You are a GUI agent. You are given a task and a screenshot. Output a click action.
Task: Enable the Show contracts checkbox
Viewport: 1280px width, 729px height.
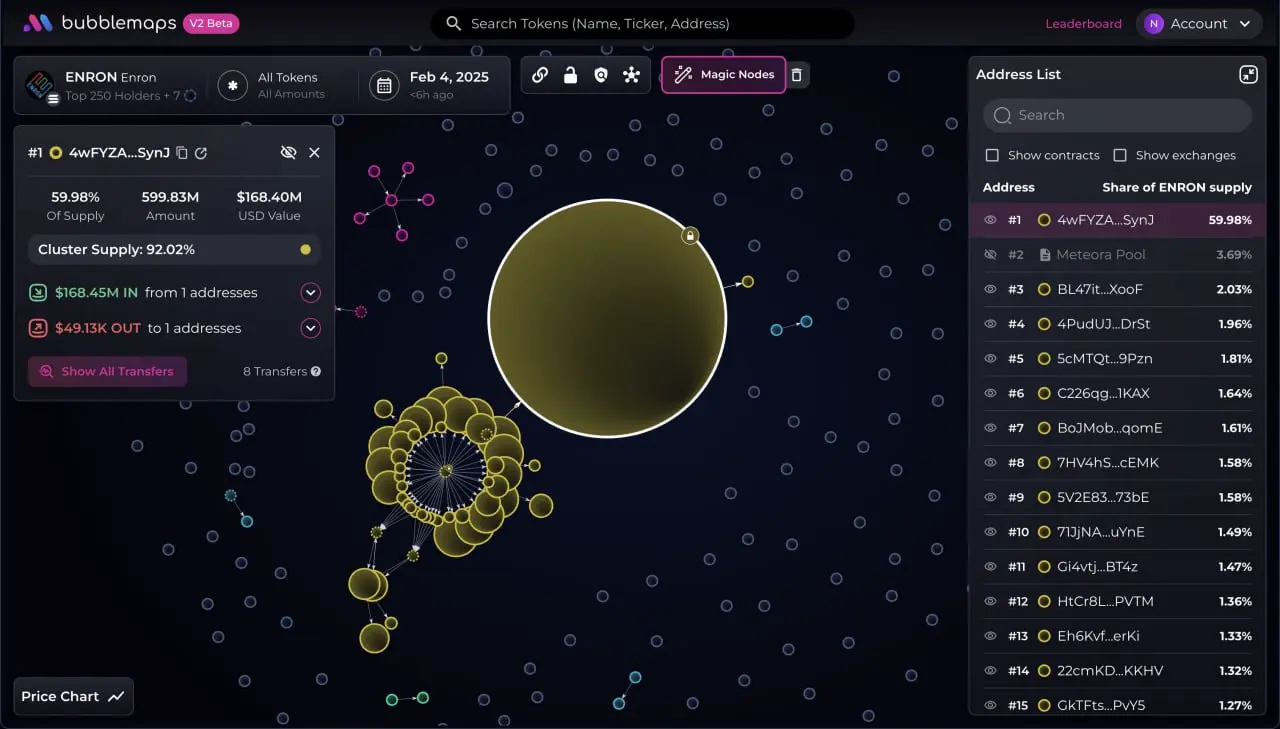click(x=992, y=155)
